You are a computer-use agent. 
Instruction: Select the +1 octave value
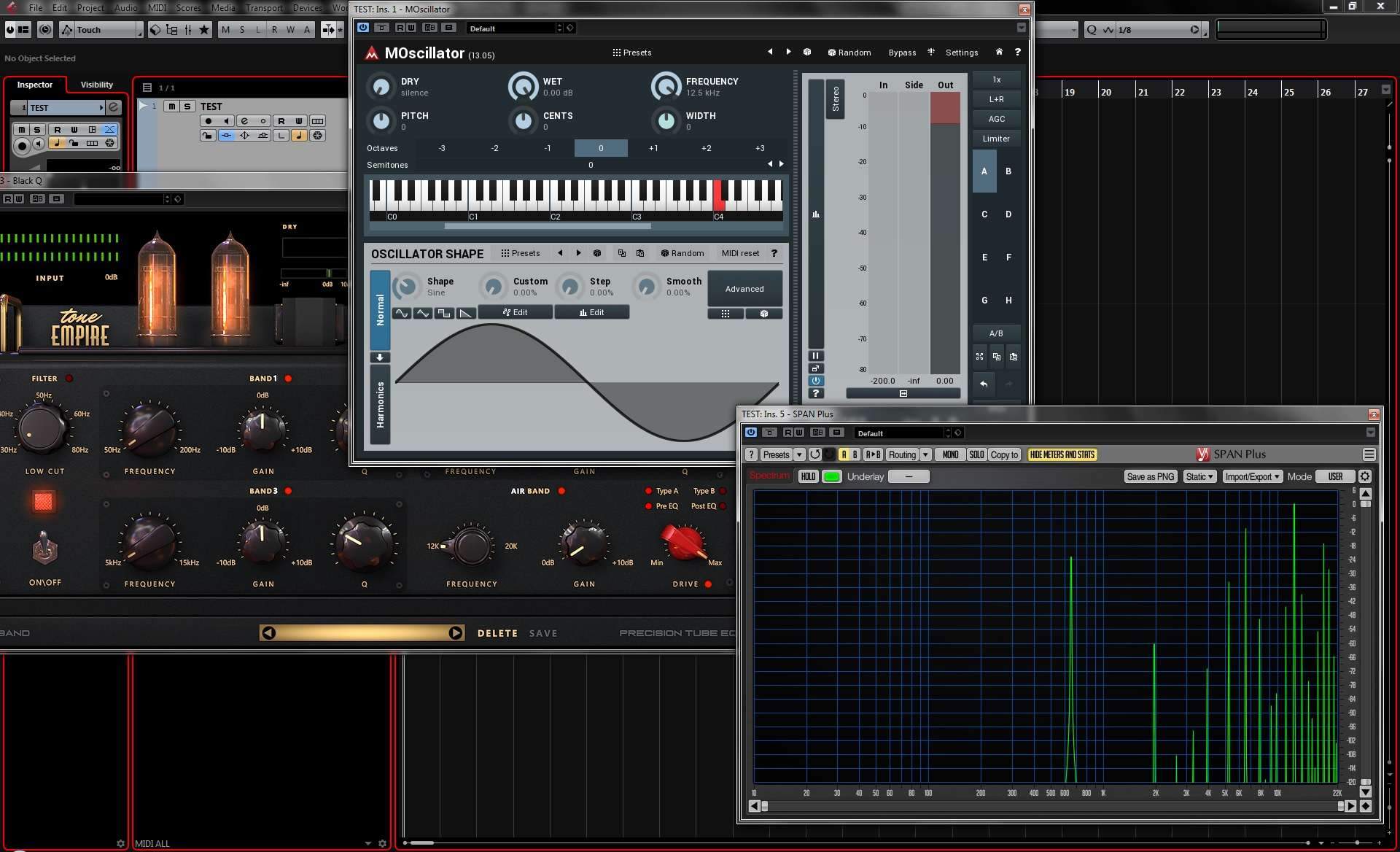click(x=653, y=148)
